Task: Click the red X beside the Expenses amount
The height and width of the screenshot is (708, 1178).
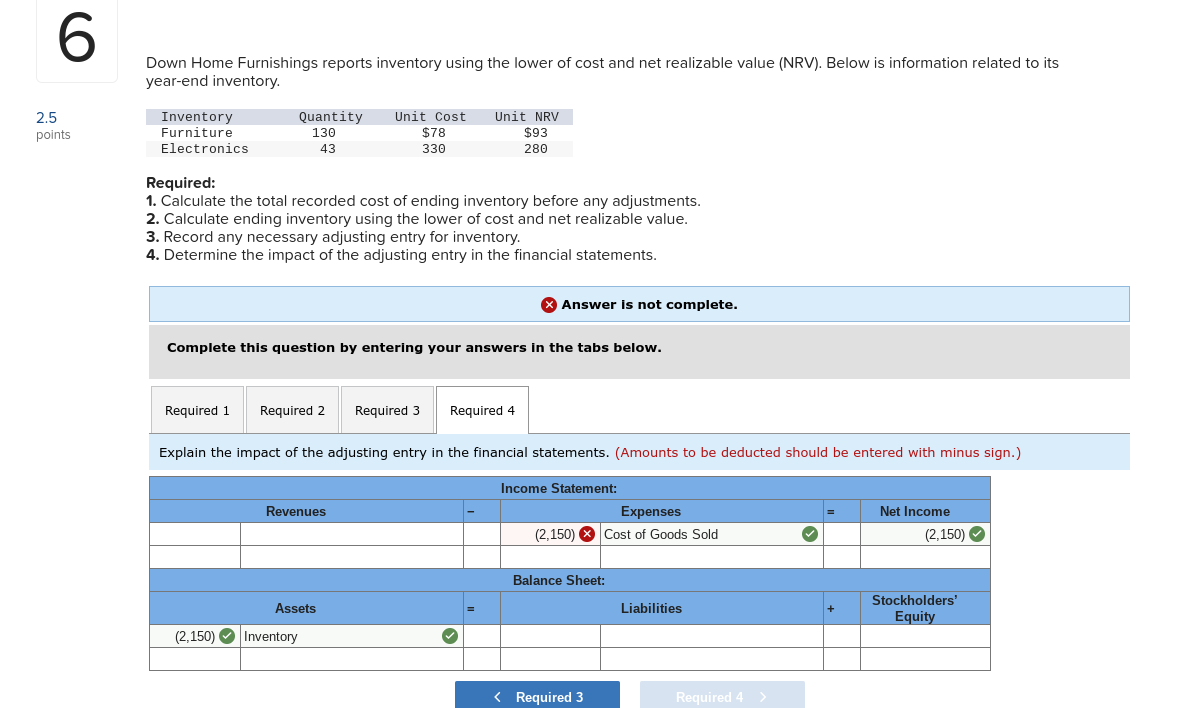Action: coord(588,534)
